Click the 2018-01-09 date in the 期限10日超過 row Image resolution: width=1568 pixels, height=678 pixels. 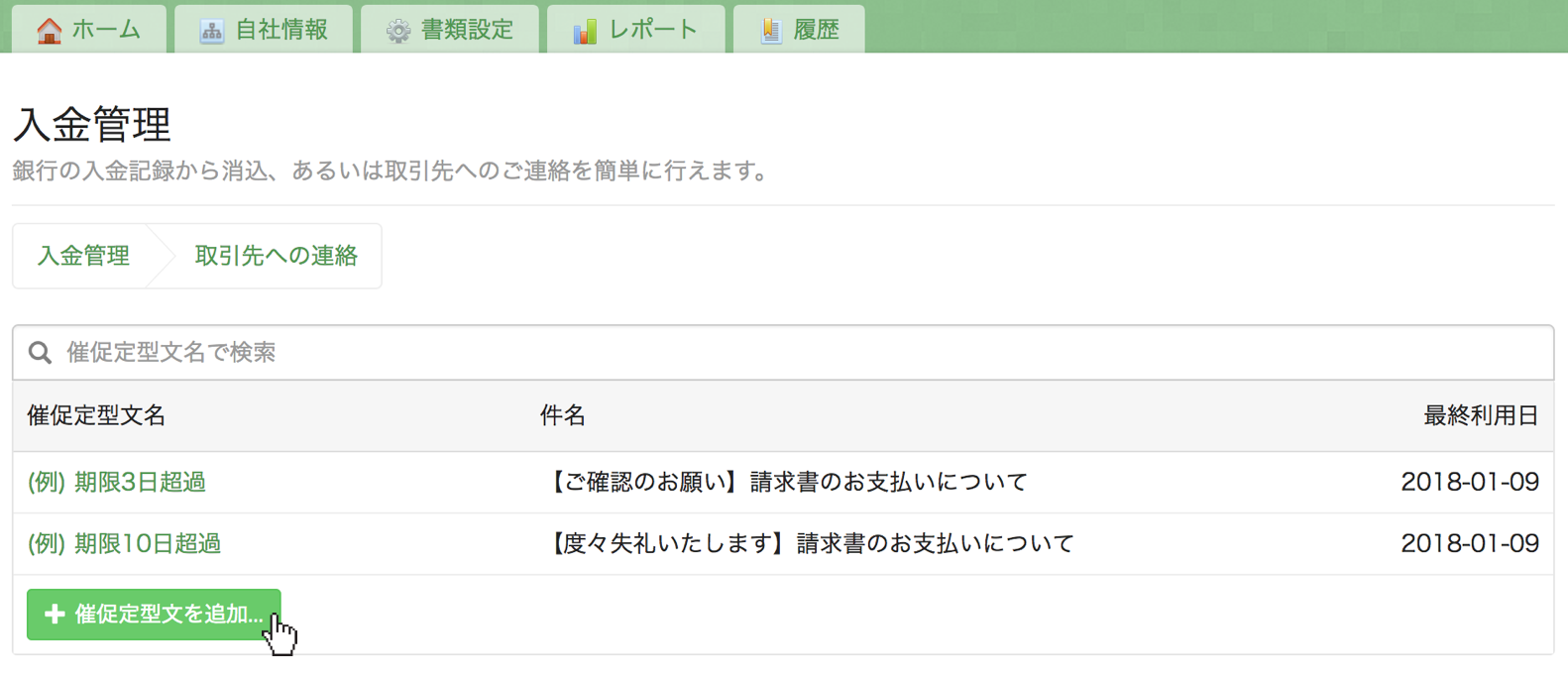click(1469, 544)
